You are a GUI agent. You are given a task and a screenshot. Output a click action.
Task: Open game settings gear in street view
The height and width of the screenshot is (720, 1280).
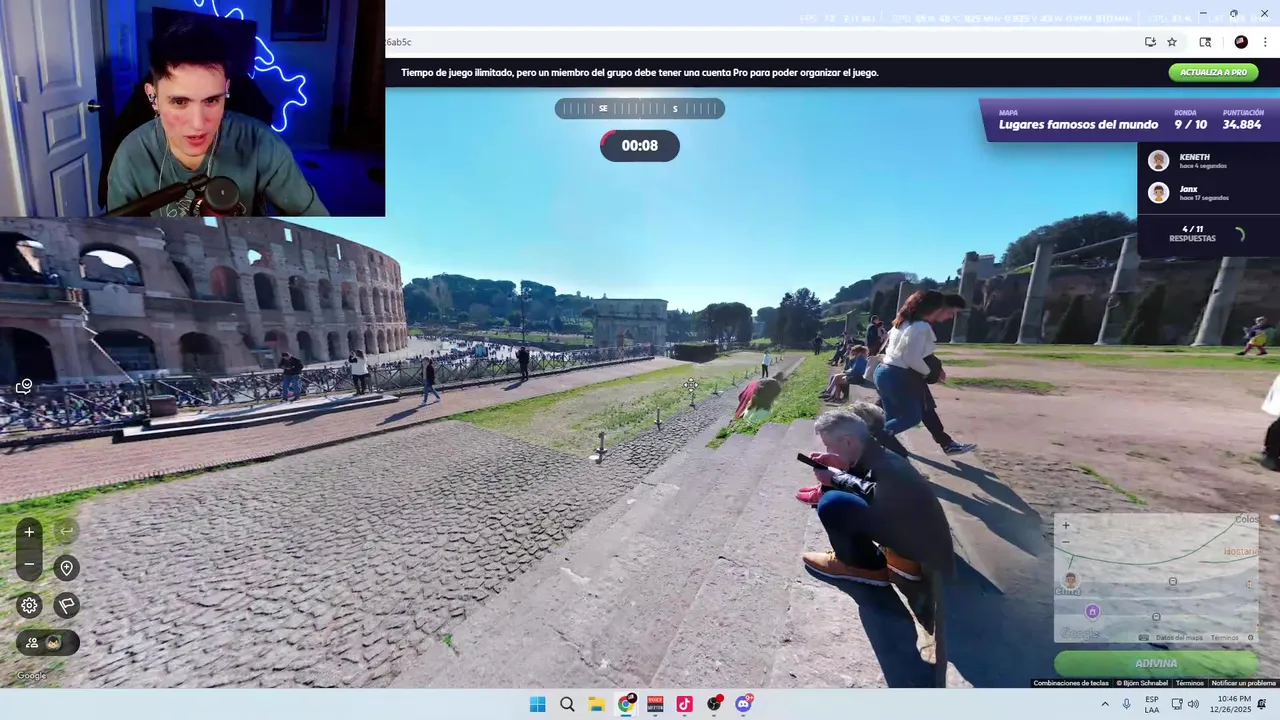tap(29, 605)
